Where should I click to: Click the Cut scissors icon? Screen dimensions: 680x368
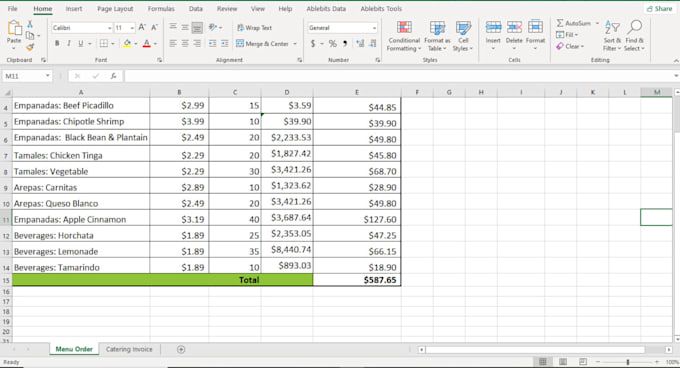30,24
